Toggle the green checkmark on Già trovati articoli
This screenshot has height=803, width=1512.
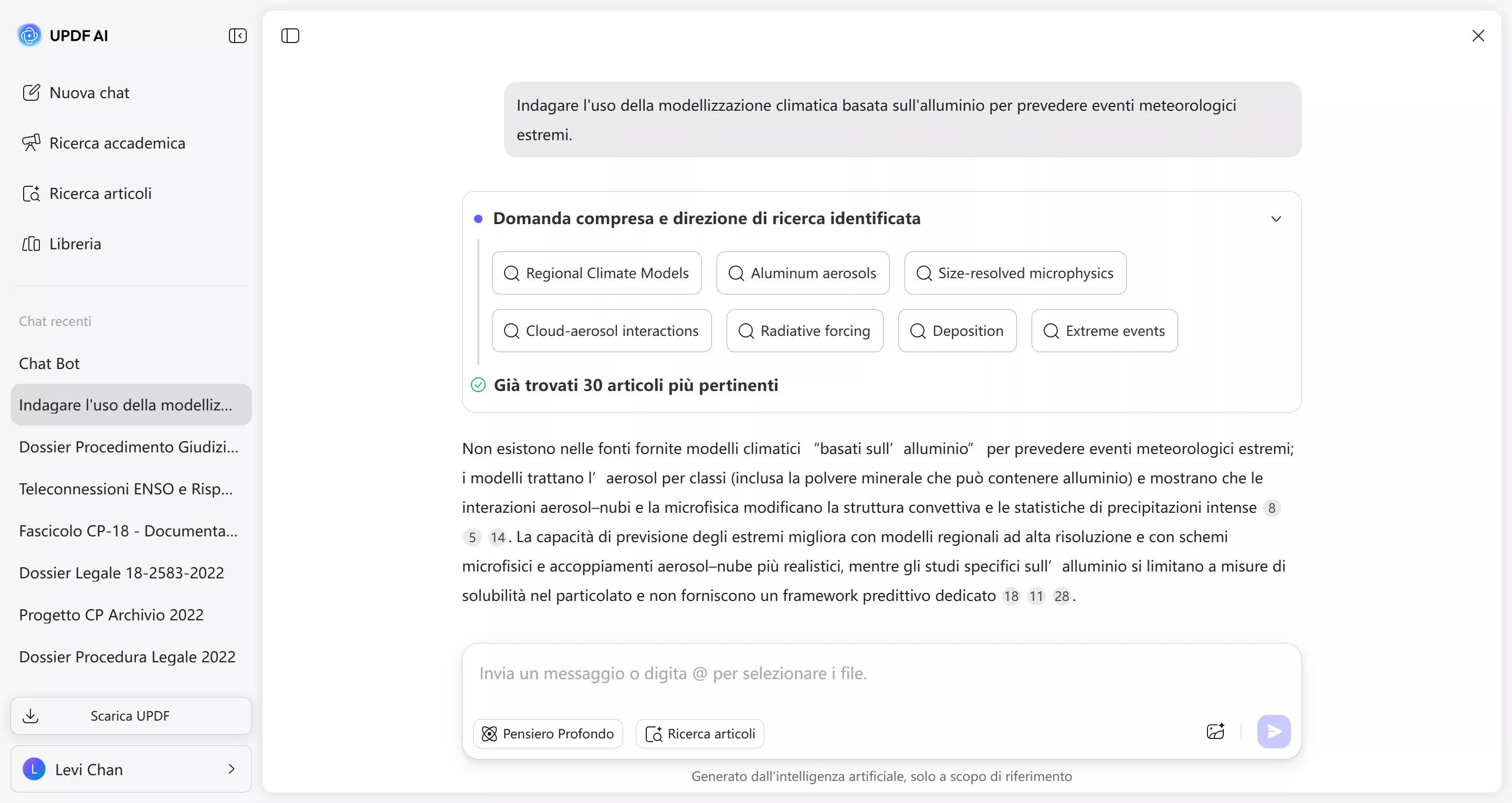coord(478,385)
